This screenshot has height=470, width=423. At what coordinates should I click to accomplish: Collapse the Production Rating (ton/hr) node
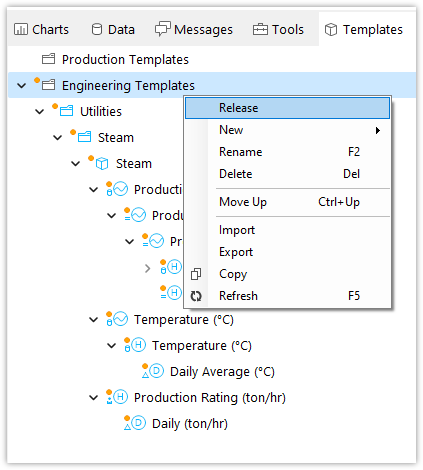(94, 398)
